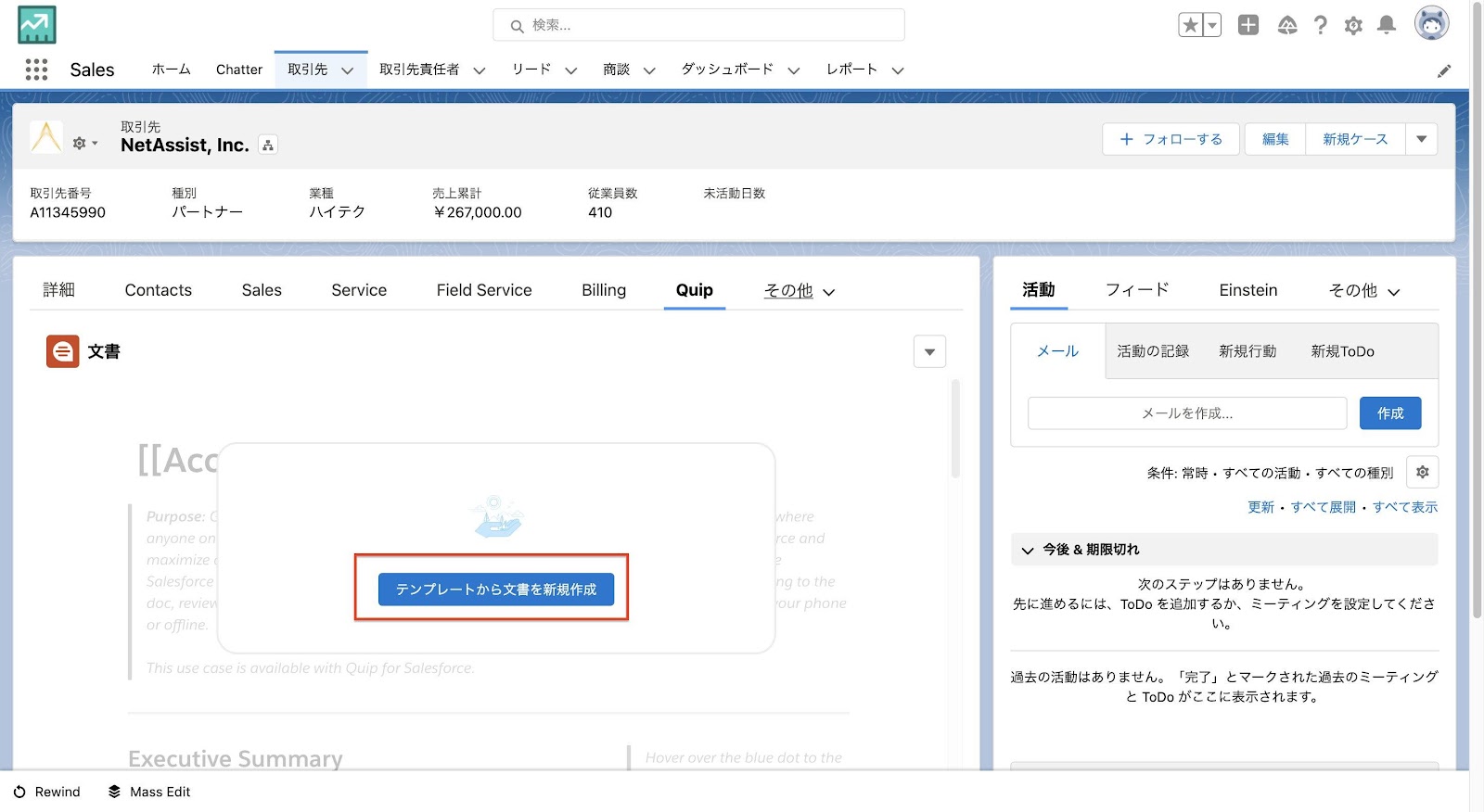Switch to the Field Service tab
Viewport: 1484px width, 812px height.
click(x=484, y=290)
